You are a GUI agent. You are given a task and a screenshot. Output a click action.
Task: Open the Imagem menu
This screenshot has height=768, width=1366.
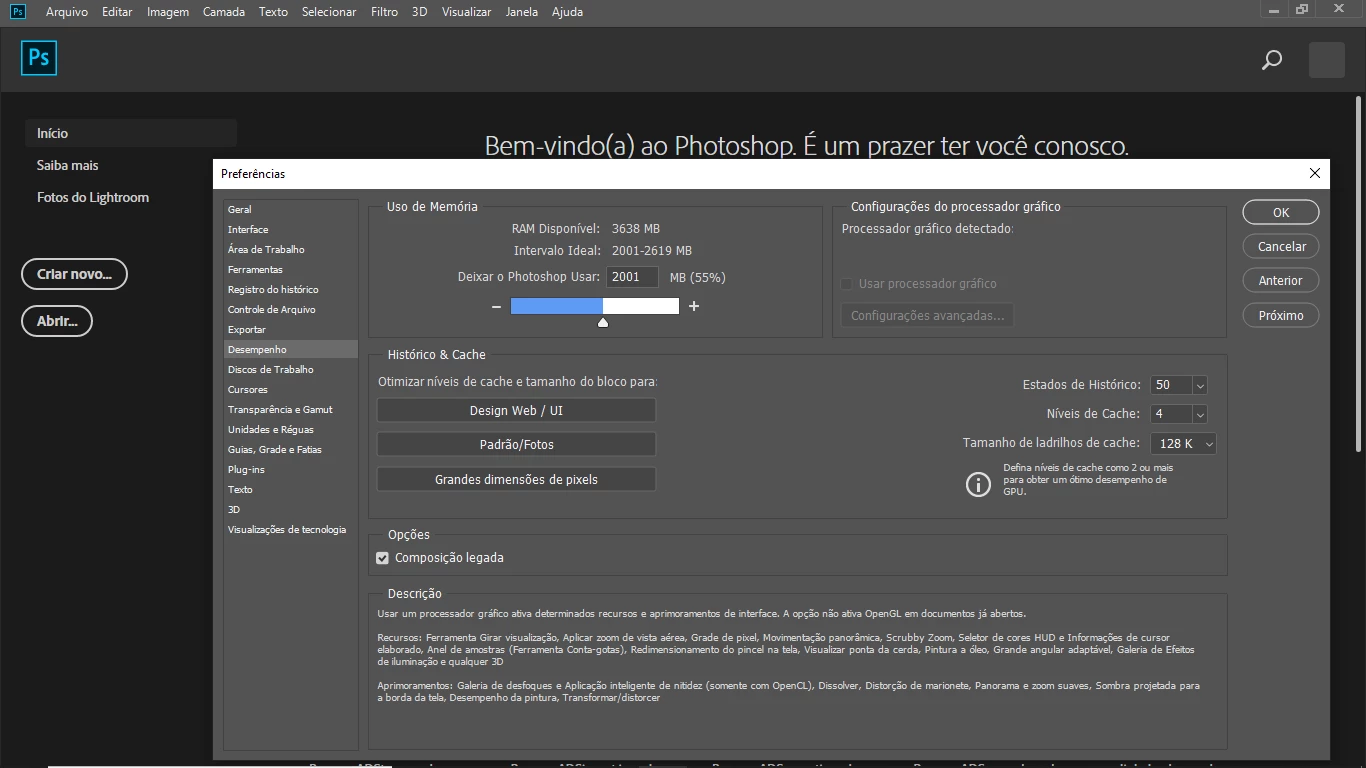(168, 12)
